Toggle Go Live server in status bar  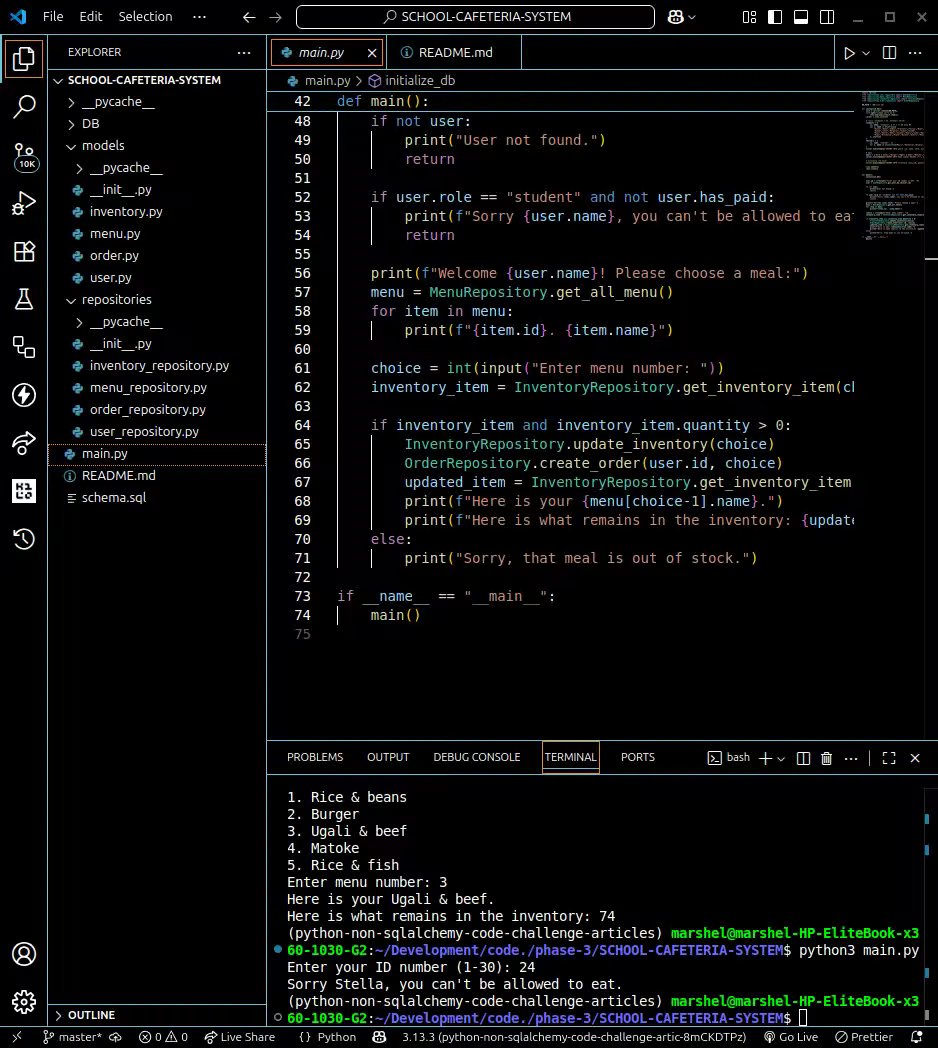tap(791, 1037)
